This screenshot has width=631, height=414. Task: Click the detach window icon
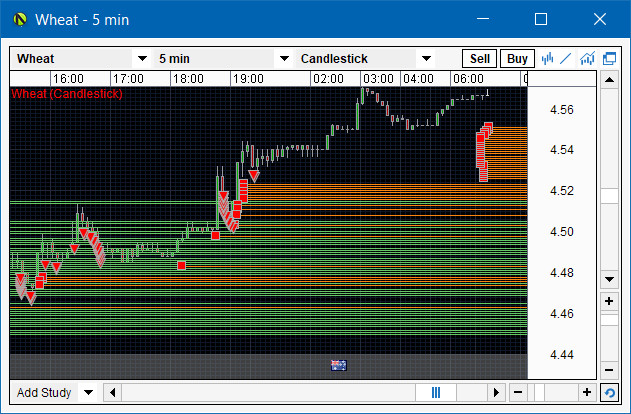(609, 59)
